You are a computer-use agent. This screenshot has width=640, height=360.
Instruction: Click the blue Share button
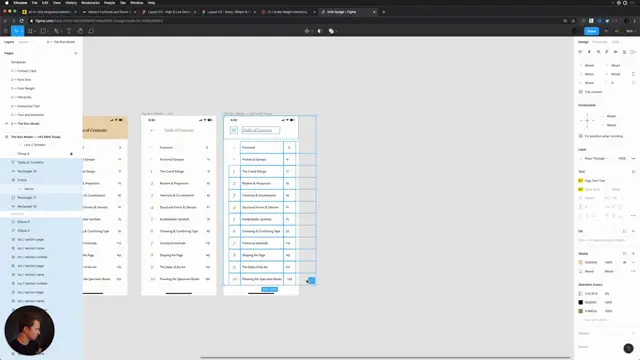(591, 31)
